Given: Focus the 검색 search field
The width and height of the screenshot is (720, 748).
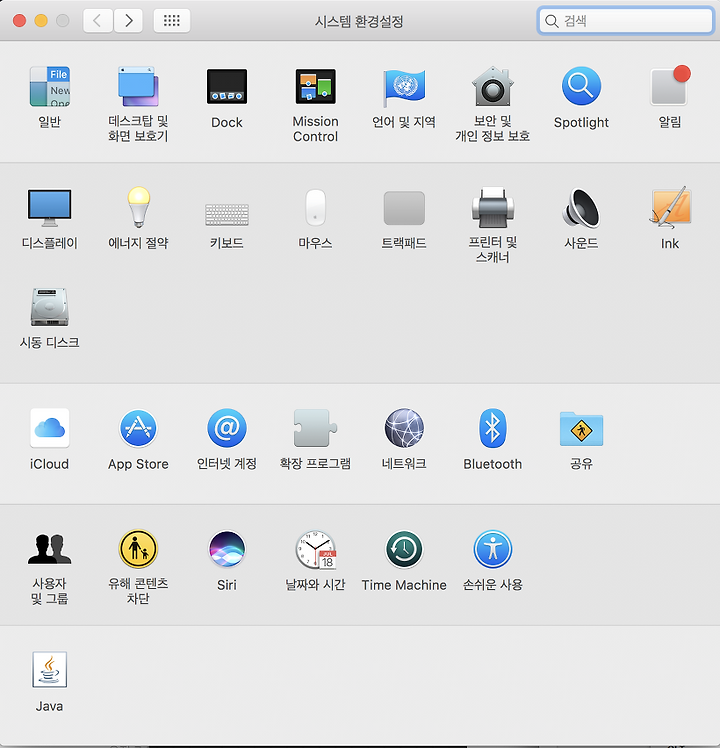Looking at the screenshot, I should point(626,21).
